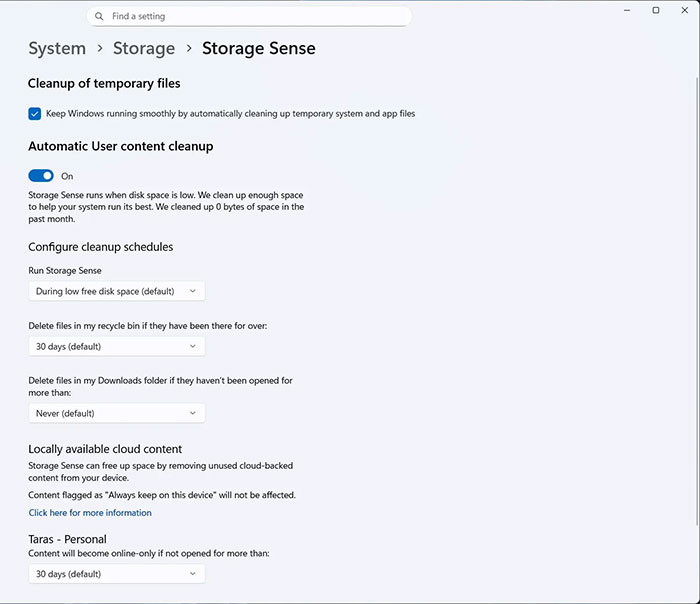Click the search magnifier icon
700x604 pixels.
100,17
